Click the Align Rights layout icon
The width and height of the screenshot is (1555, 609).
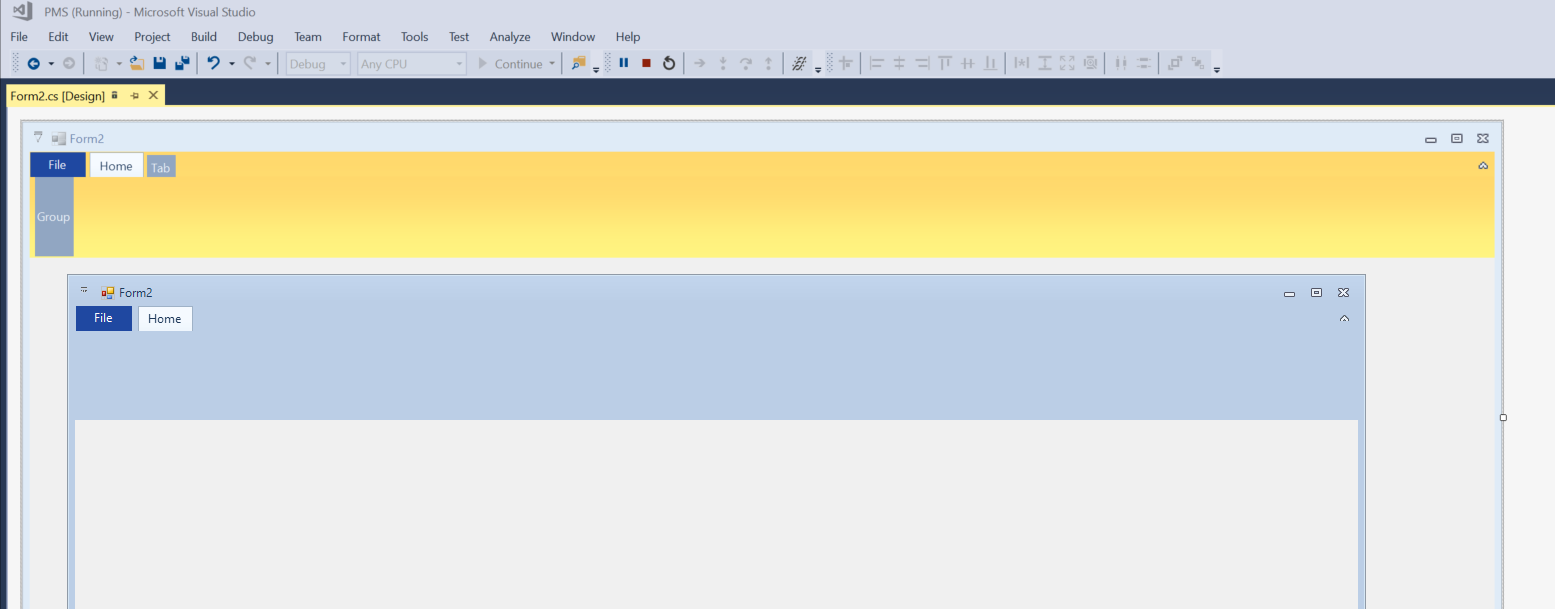point(922,63)
